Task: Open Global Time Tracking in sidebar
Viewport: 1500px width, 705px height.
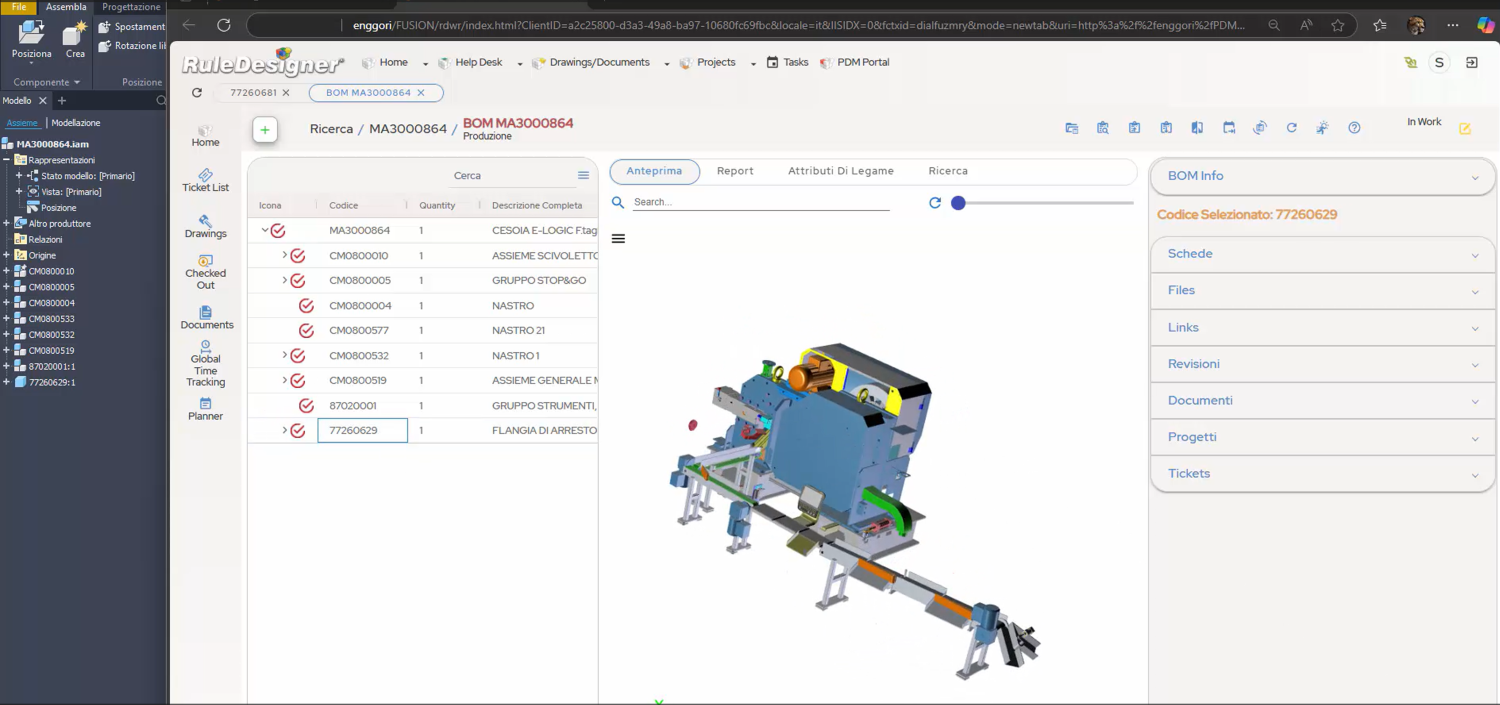Action: pos(205,364)
